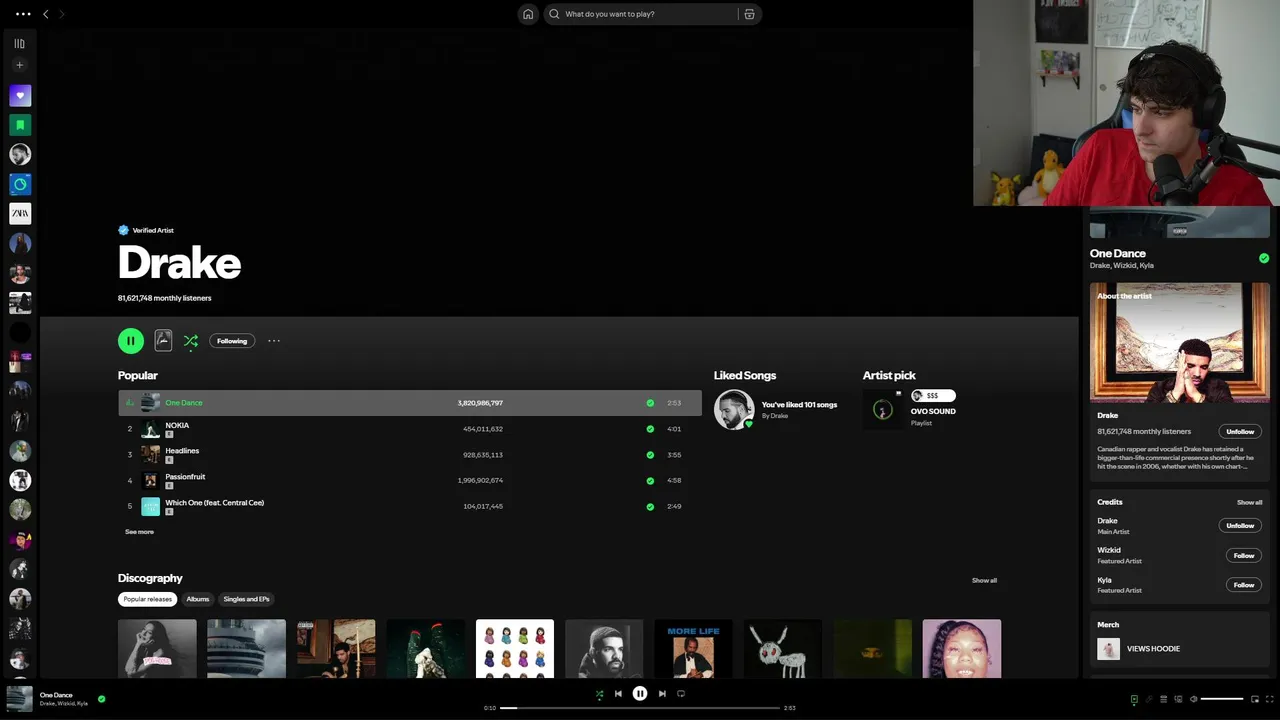Select the Popular releases tab

tap(147, 599)
